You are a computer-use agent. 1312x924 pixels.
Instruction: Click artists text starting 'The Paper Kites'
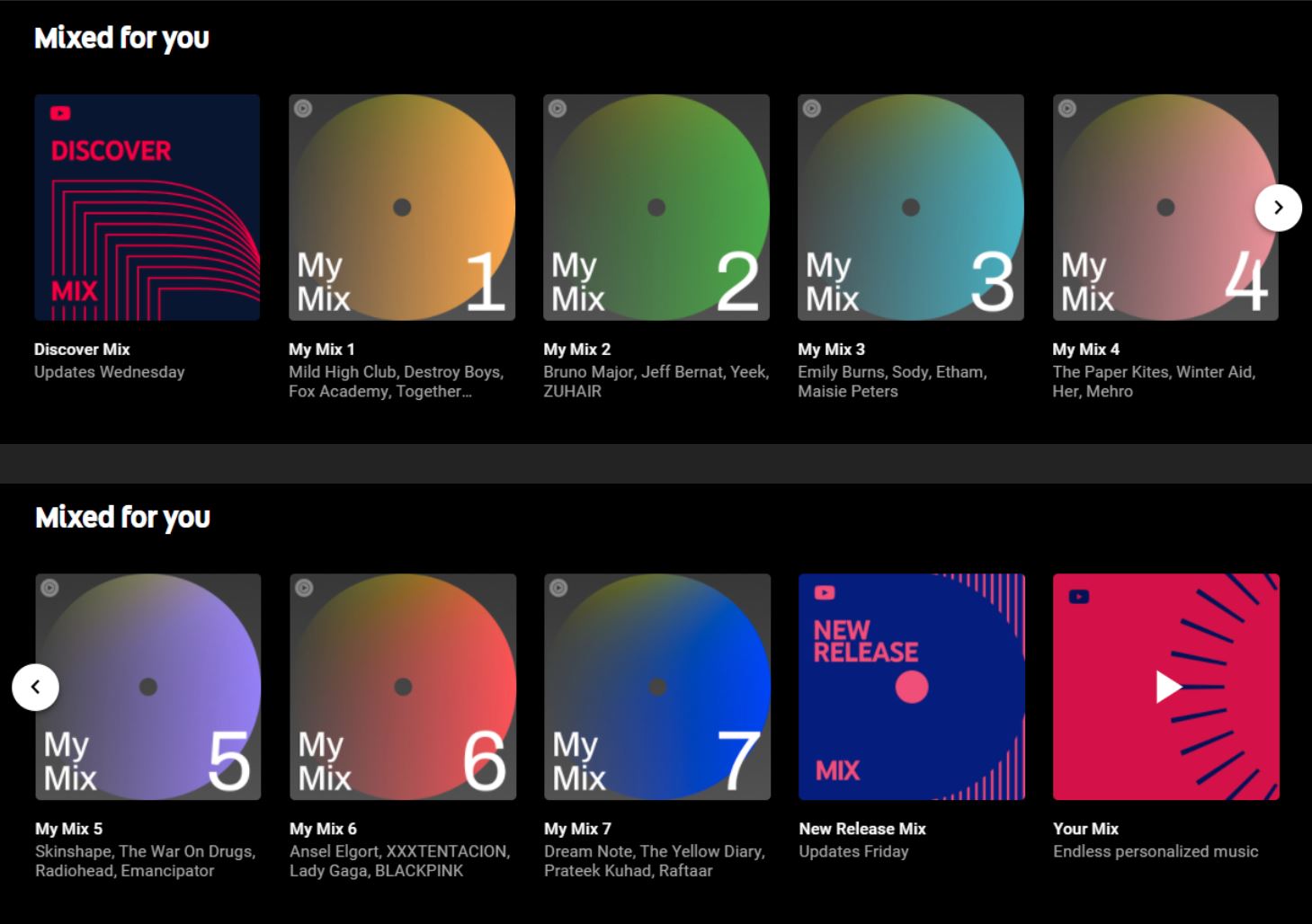tap(1154, 381)
